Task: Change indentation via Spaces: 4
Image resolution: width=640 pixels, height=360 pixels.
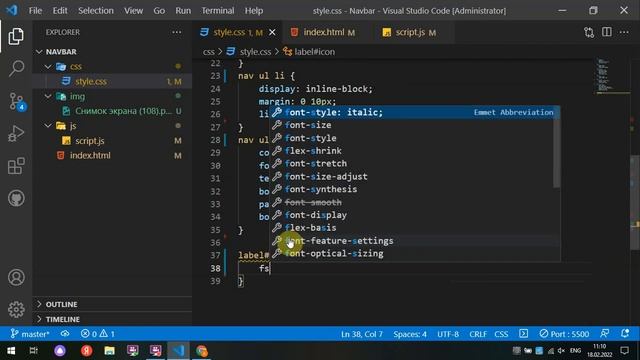Action: 410,334
